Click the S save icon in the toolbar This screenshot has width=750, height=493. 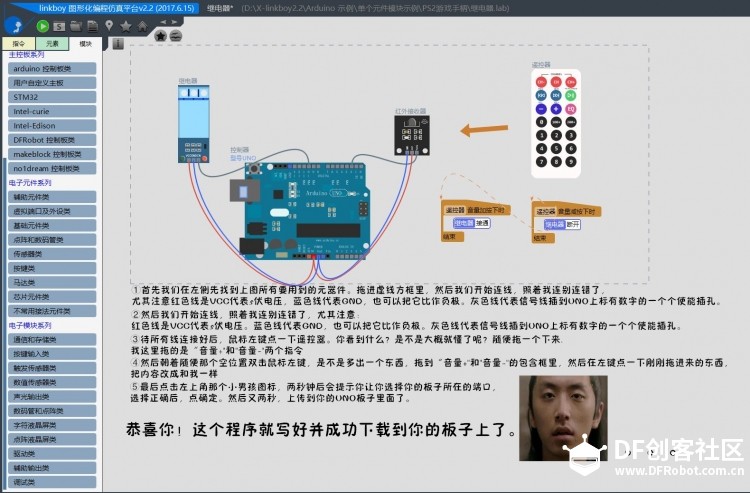pyautogui.click(x=59, y=26)
